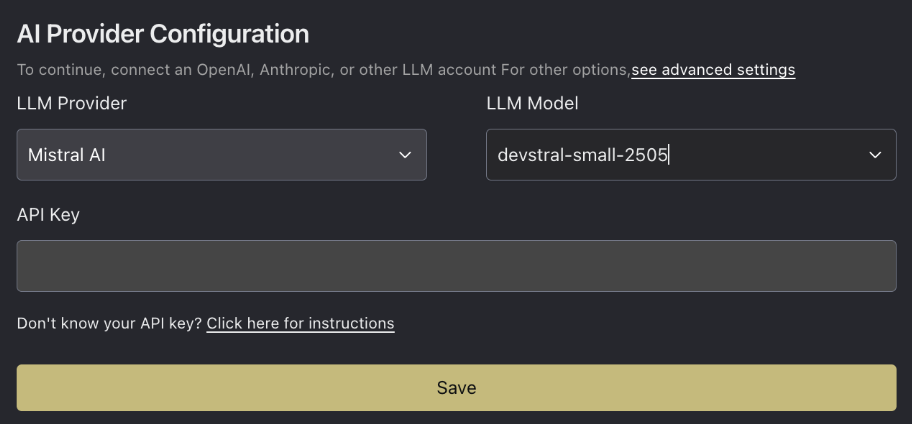Expand the LLM Model combo box
Screen dimensions: 912x424
690,155
